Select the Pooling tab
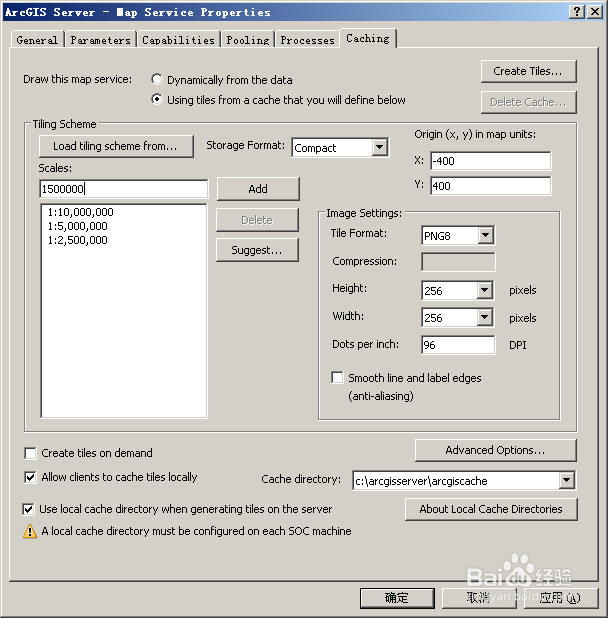Image resolution: width=608 pixels, height=618 pixels. [x=248, y=40]
